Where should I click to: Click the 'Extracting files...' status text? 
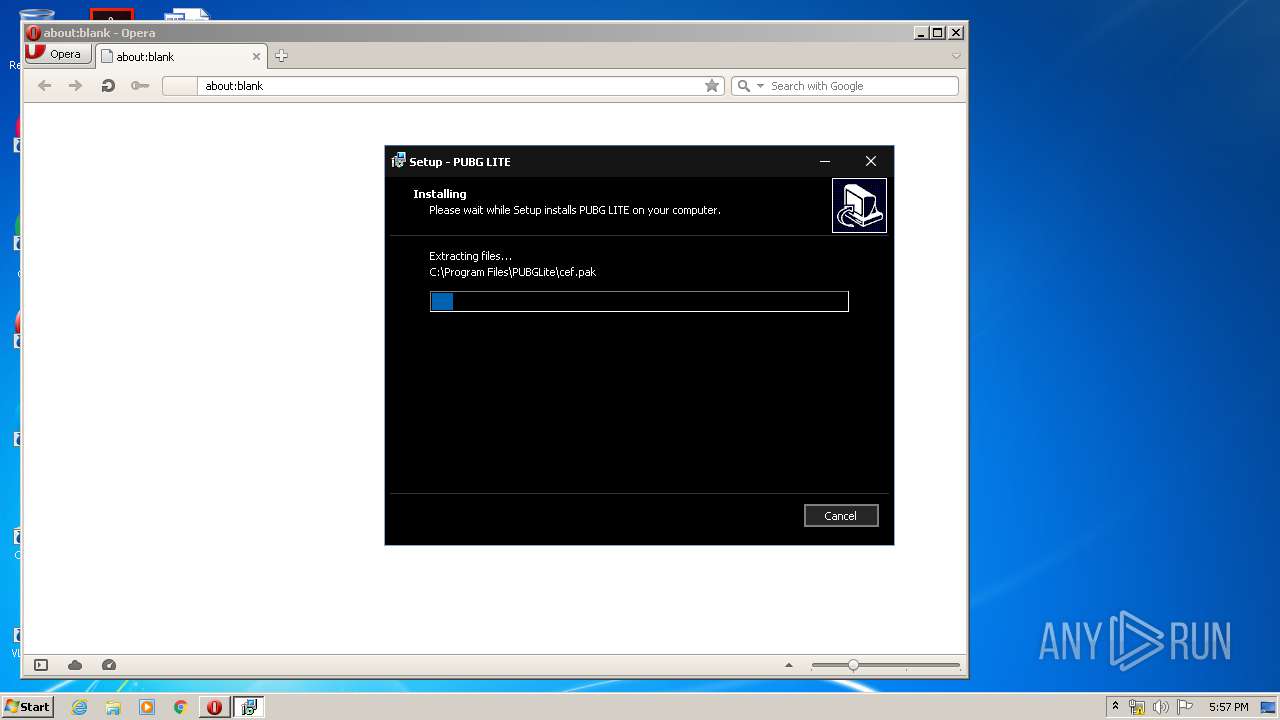470,256
